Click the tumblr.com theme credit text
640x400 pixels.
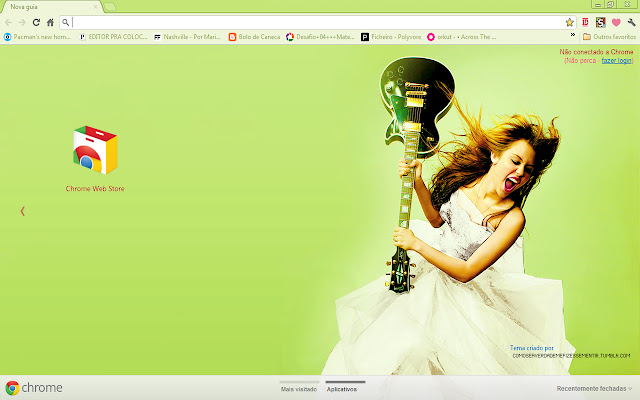(571, 356)
